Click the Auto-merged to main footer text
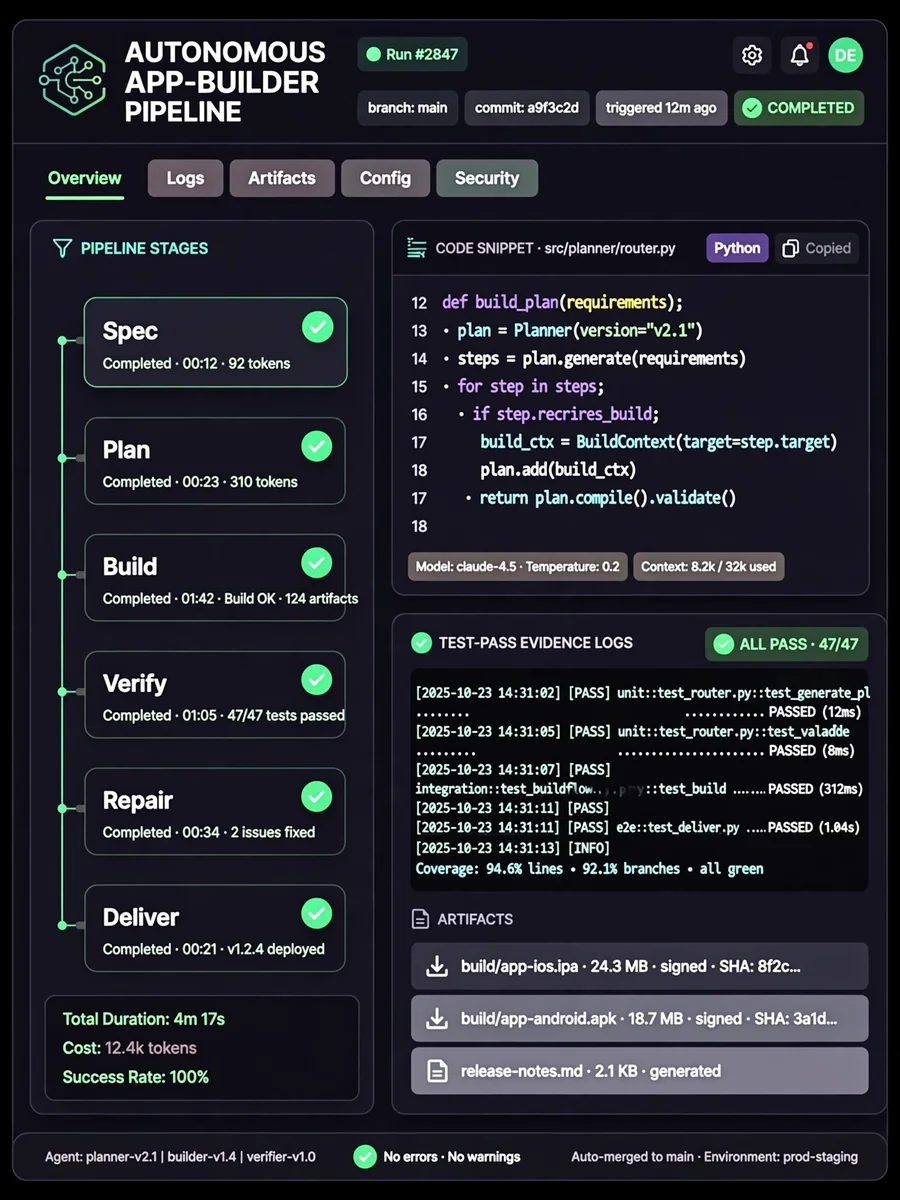The height and width of the screenshot is (1200, 900). click(x=714, y=1157)
